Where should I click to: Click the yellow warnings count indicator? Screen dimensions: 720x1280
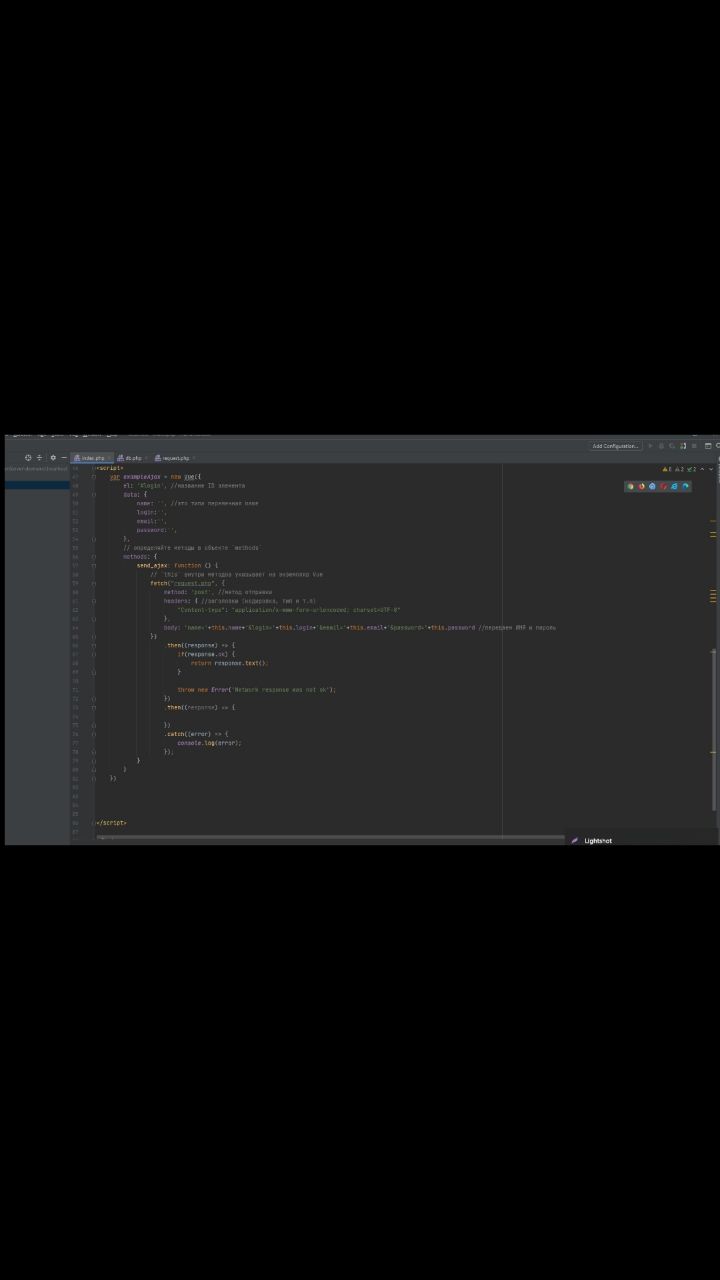point(667,469)
